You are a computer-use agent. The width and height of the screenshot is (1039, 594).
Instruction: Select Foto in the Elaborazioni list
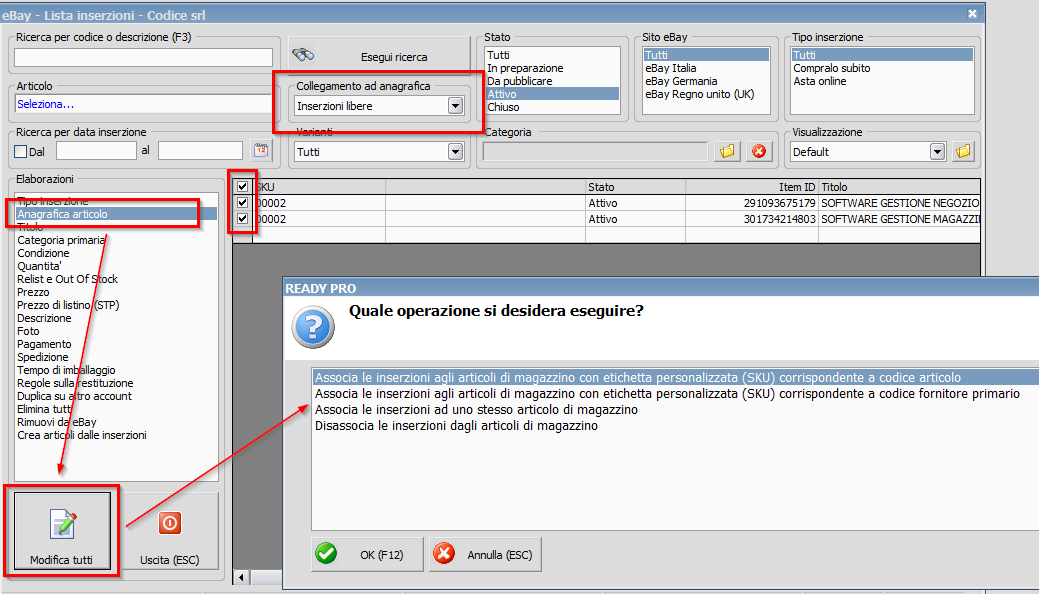tap(116, 331)
